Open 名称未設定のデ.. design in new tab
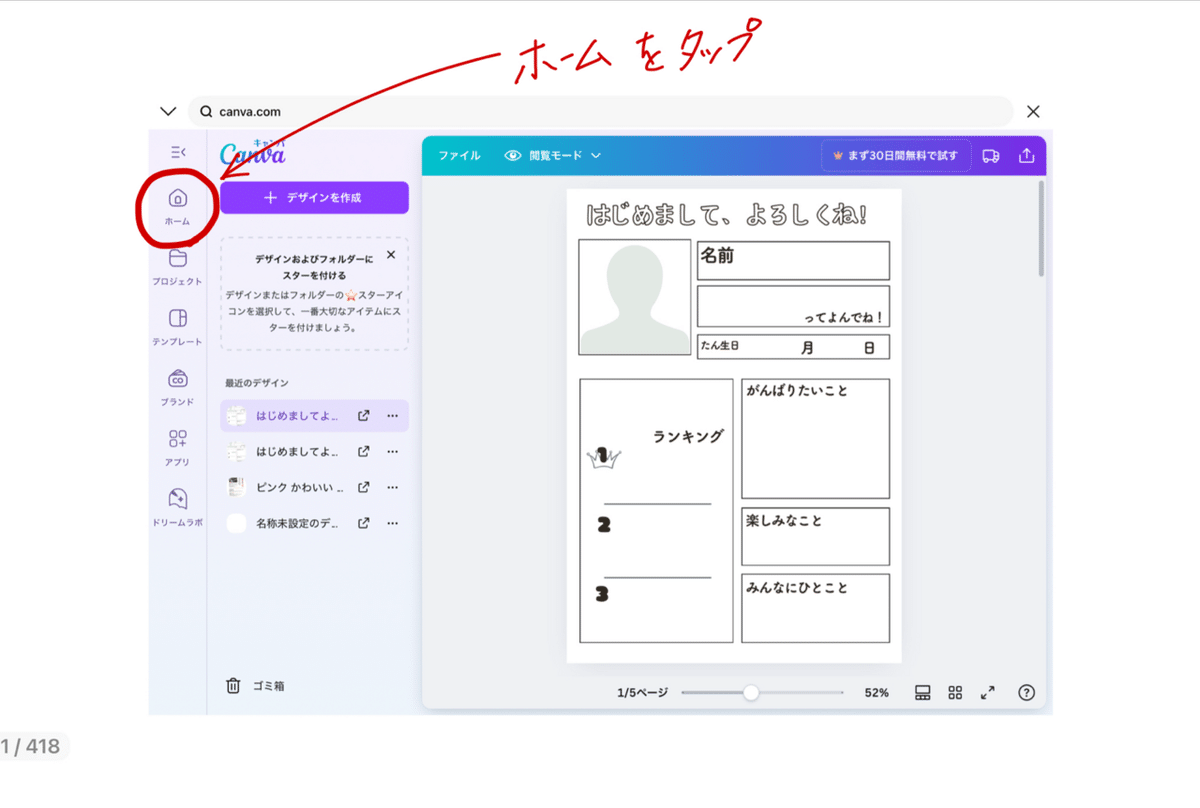This screenshot has width=1200, height=808. pyautogui.click(x=364, y=523)
